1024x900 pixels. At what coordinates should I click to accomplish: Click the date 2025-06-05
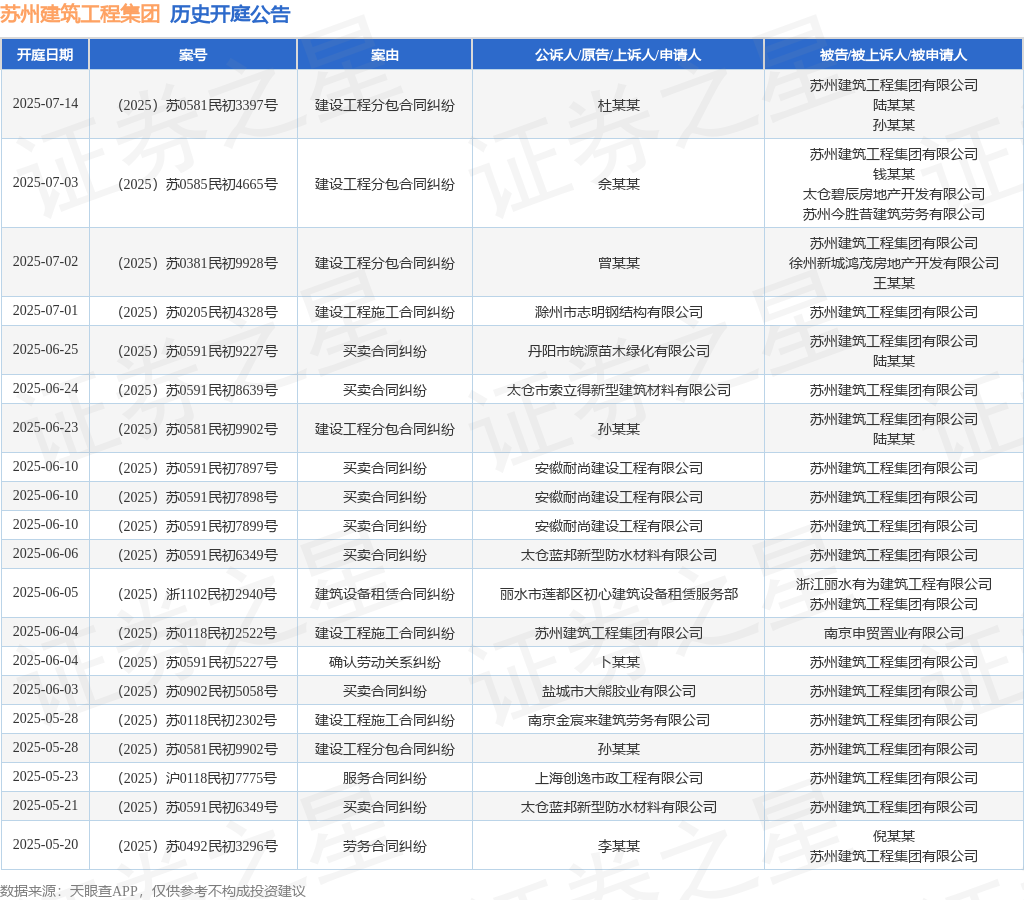click(45, 593)
